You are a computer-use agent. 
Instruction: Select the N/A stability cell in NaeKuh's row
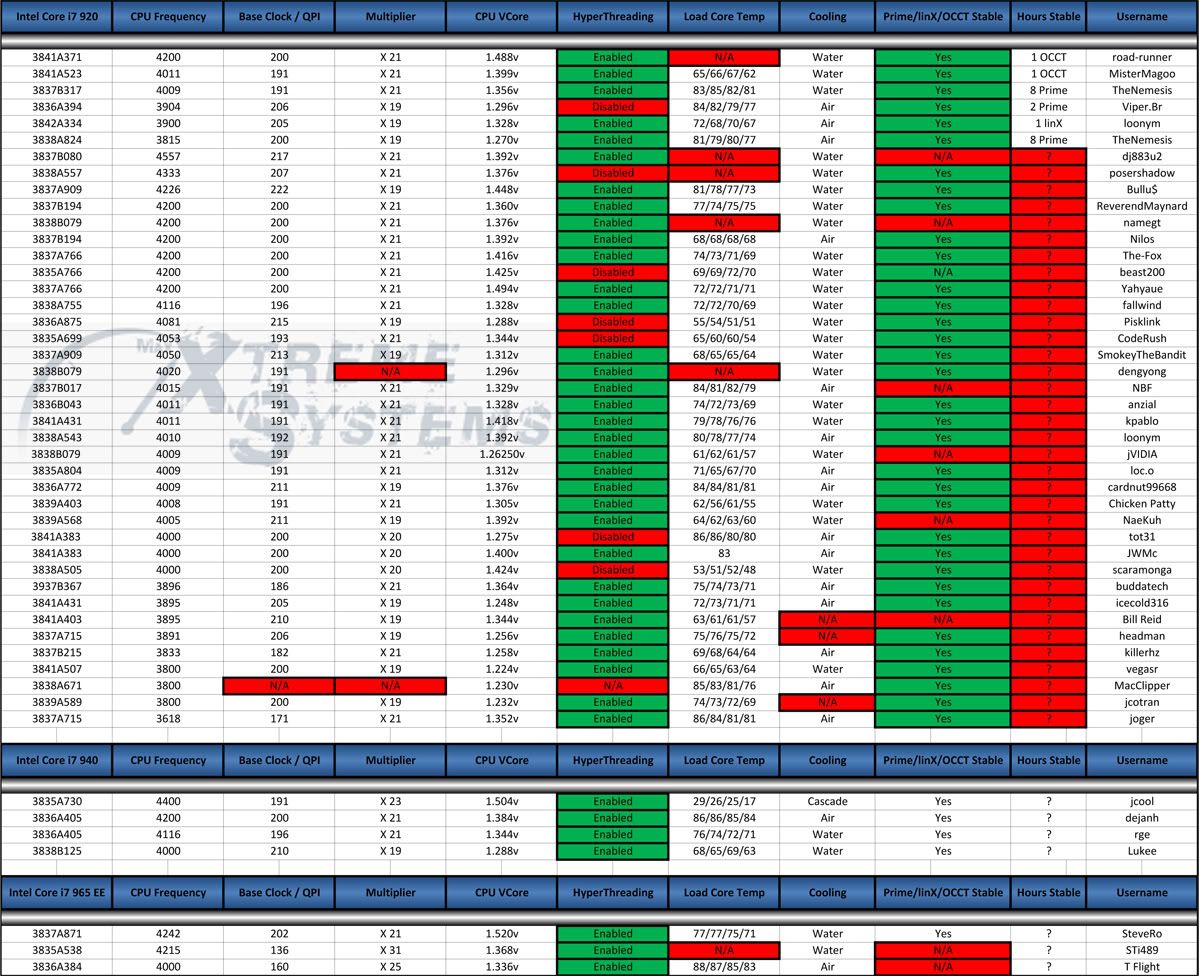coord(943,520)
